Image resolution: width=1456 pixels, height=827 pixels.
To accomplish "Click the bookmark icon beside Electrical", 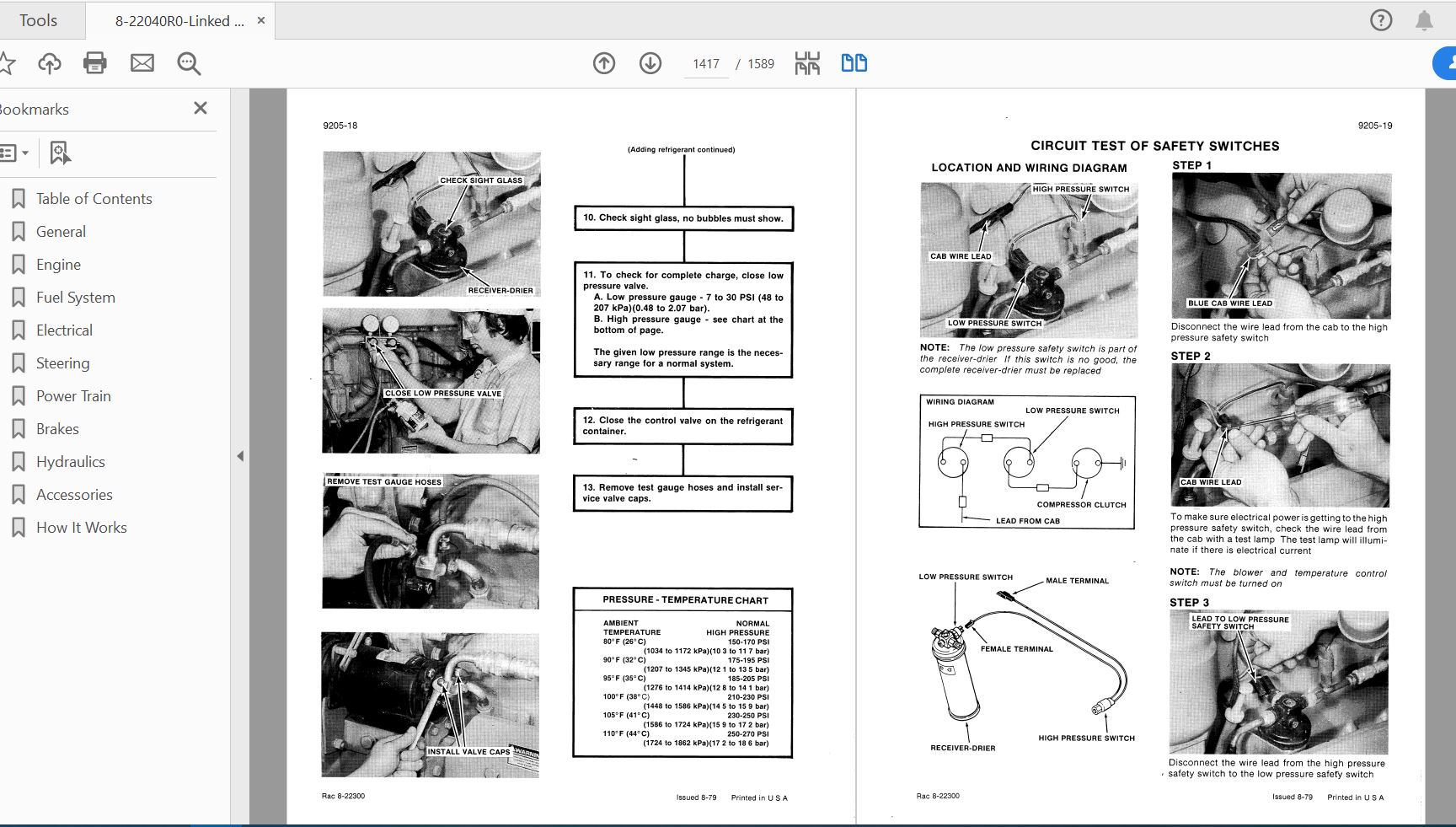I will coord(18,330).
